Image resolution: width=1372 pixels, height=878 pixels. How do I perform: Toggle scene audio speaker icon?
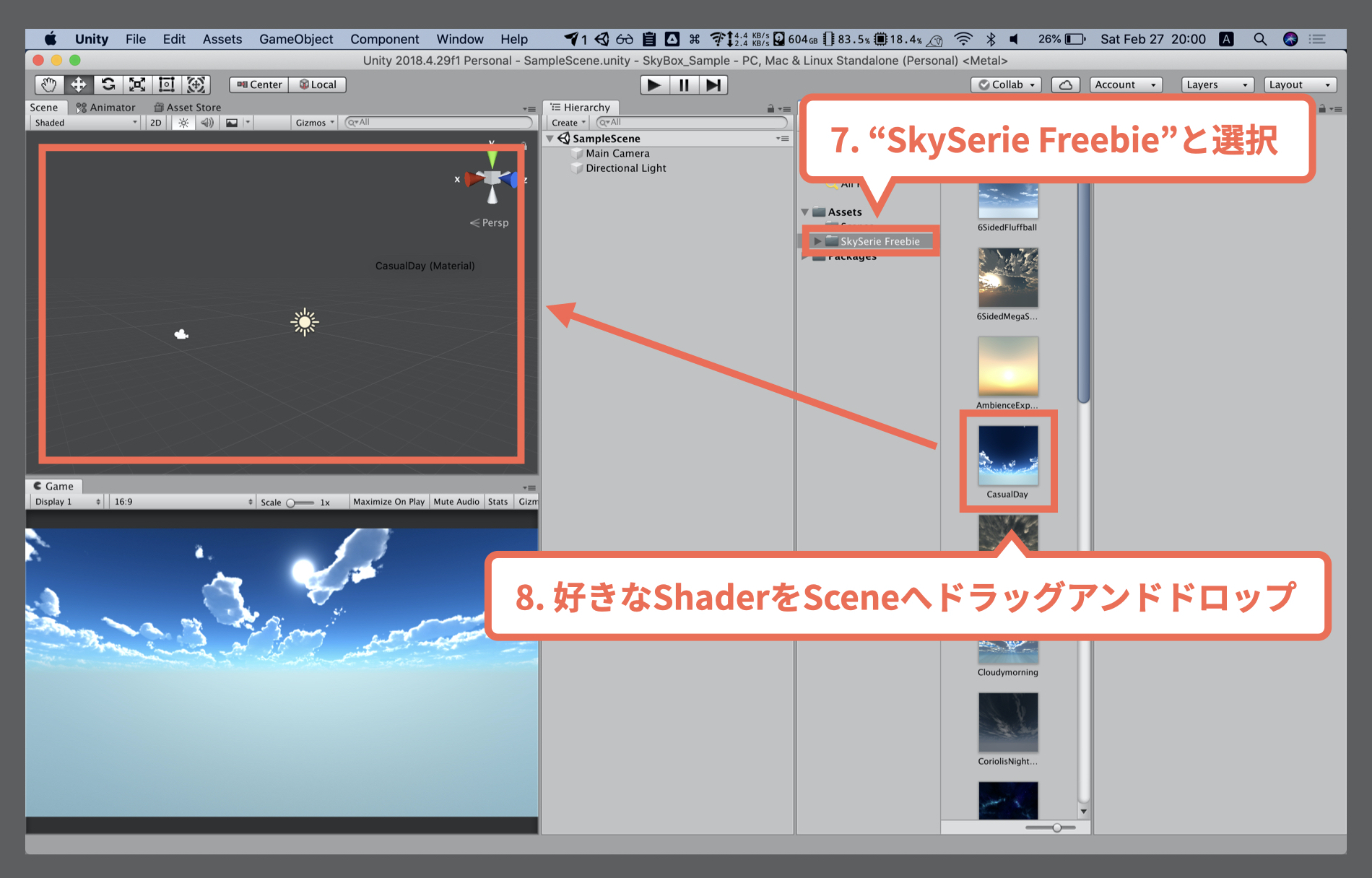(x=207, y=123)
